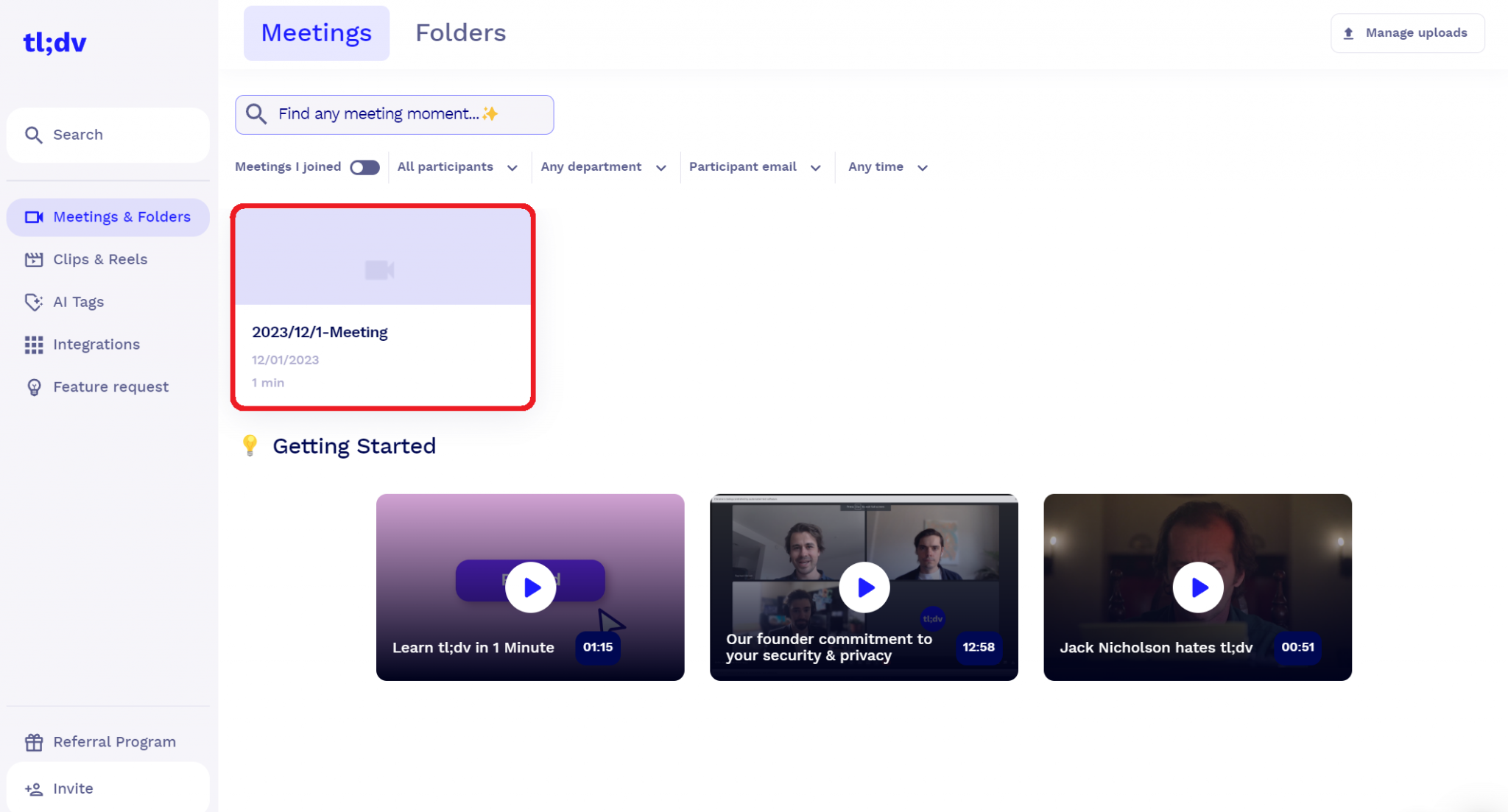This screenshot has width=1508, height=812.
Task: Select the Meetings tab
Action: coord(316,33)
